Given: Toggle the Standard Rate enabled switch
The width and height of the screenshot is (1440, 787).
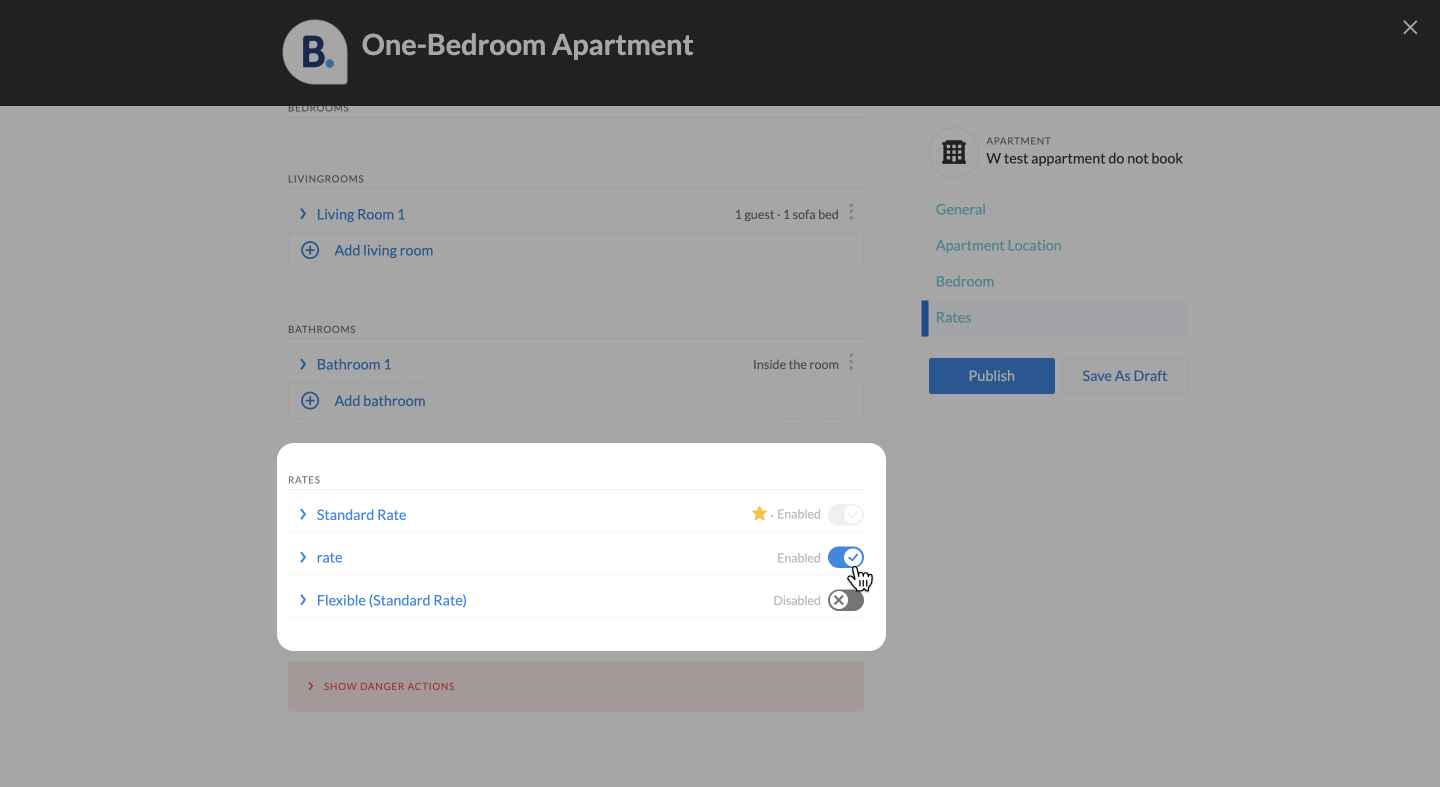Looking at the screenshot, I should tap(845, 514).
